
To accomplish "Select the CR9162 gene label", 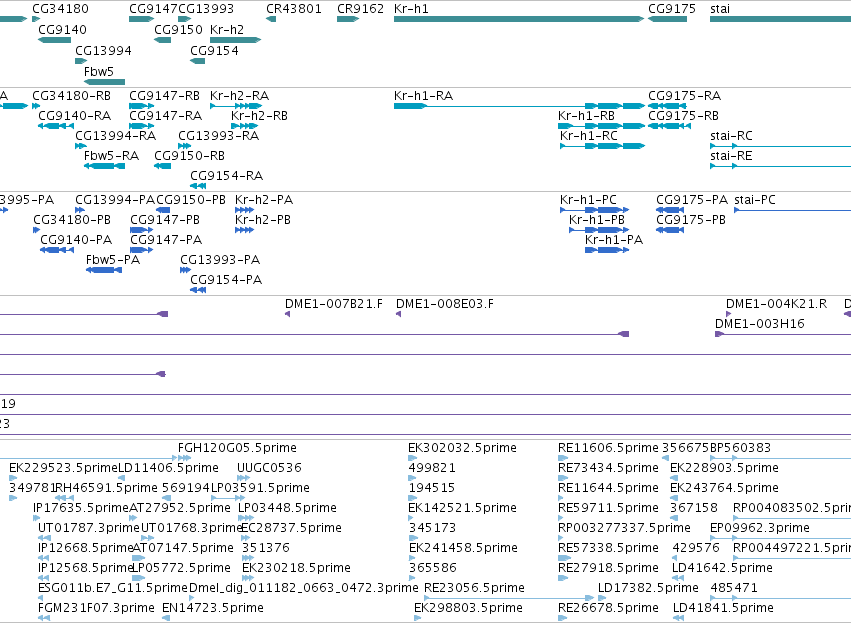I will (360, 9).
